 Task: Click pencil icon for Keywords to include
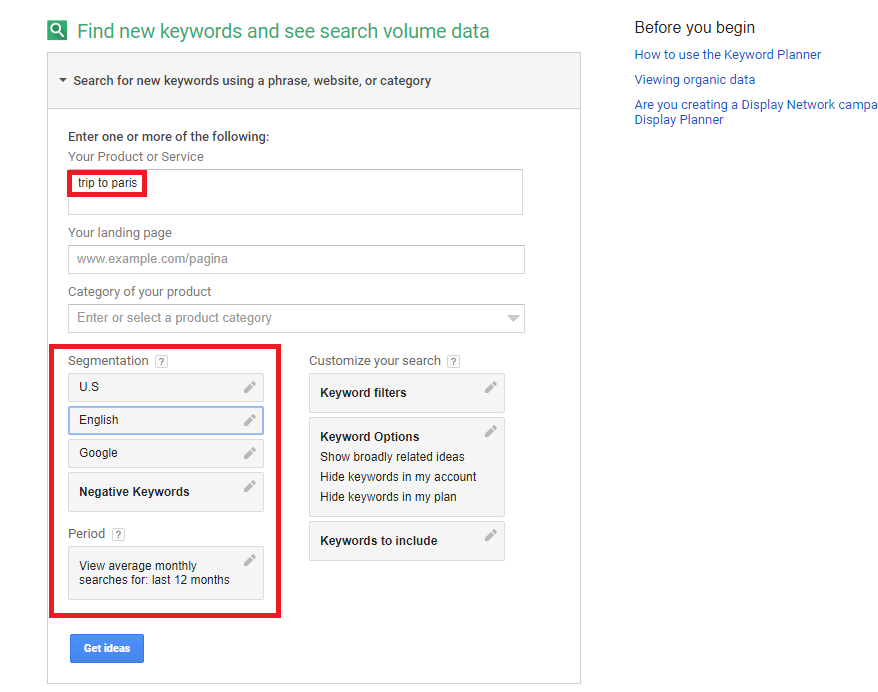(x=491, y=535)
